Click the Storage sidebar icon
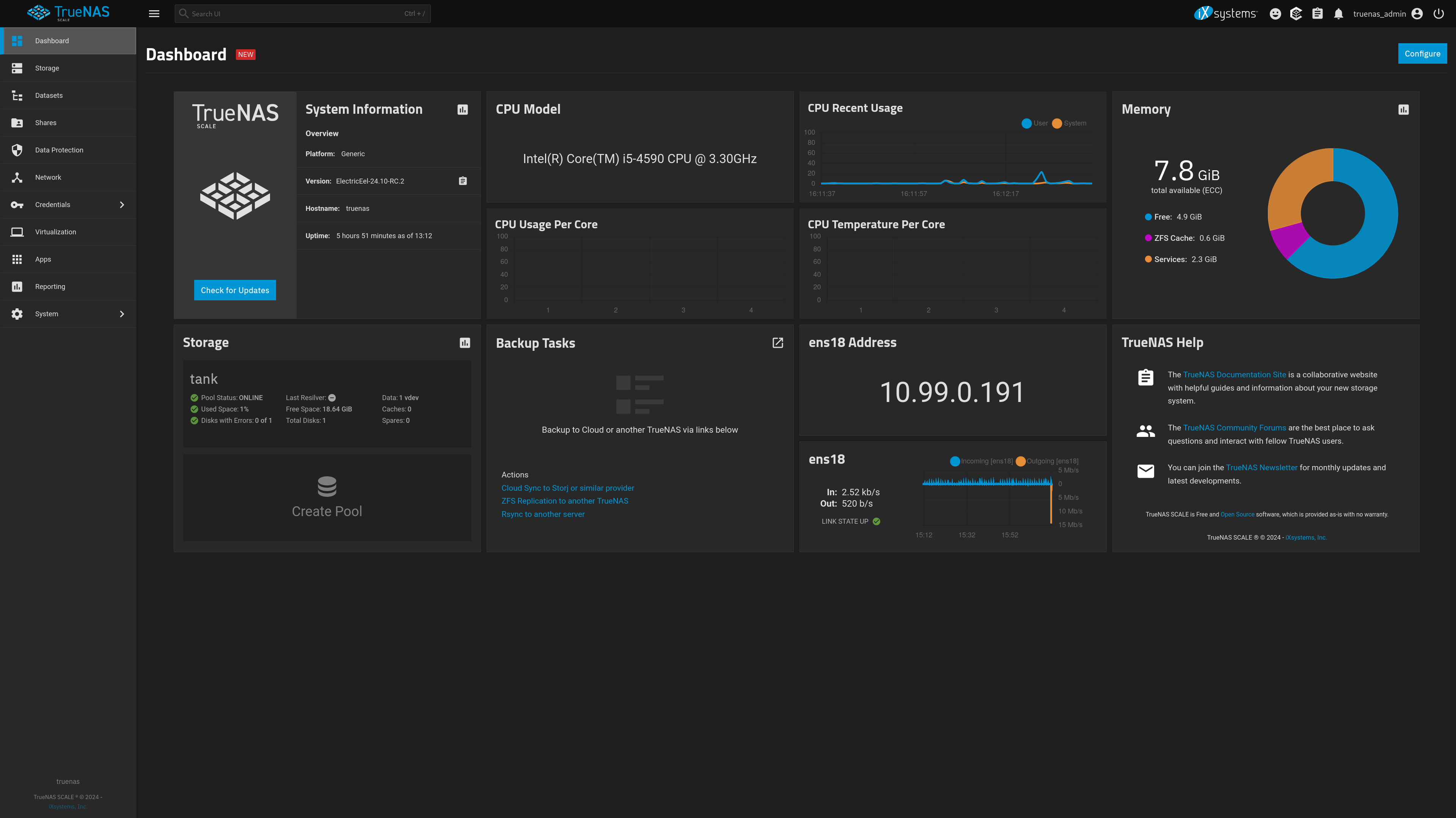This screenshot has width=1456, height=818. coord(17,68)
